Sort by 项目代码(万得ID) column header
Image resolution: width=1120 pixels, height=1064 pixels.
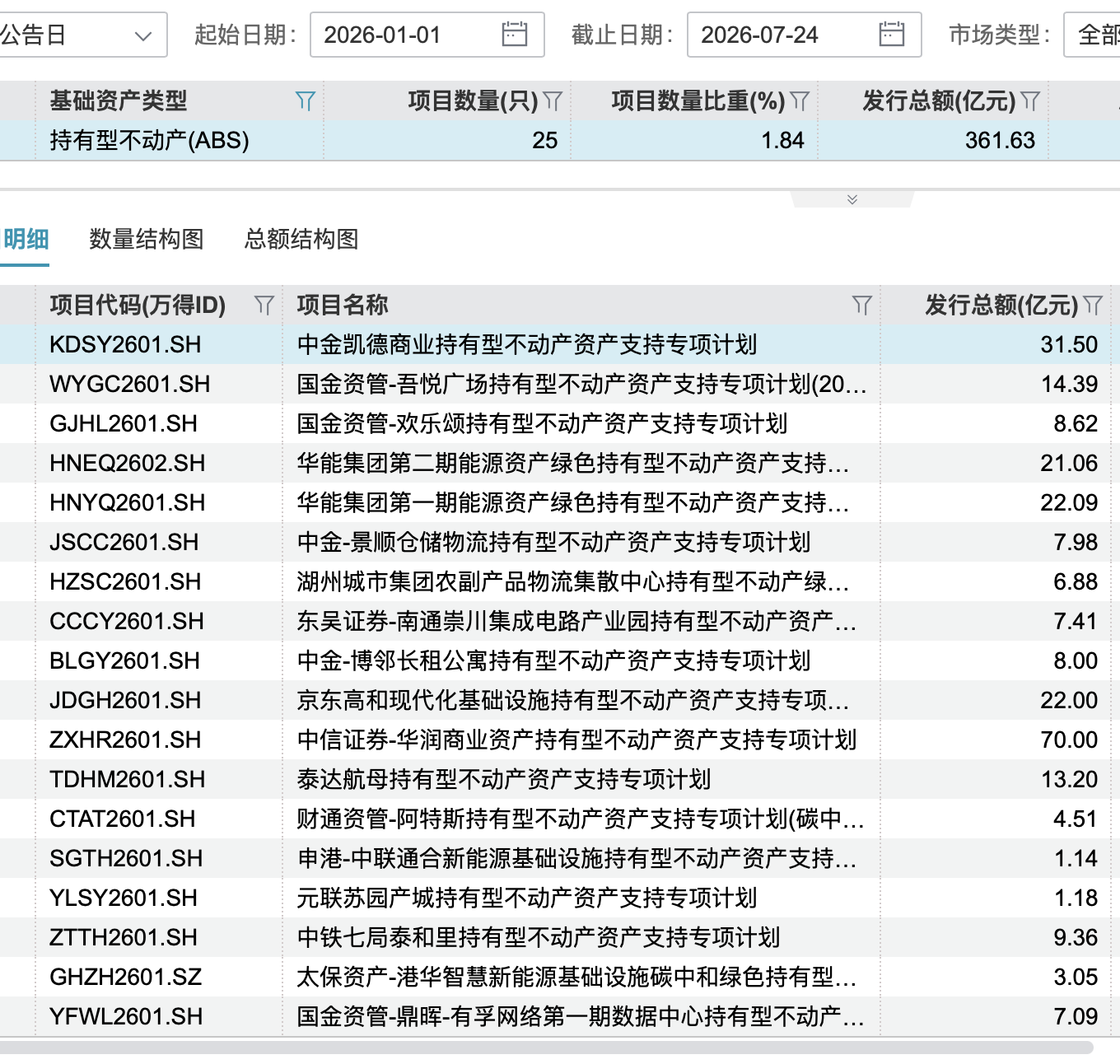[138, 306]
